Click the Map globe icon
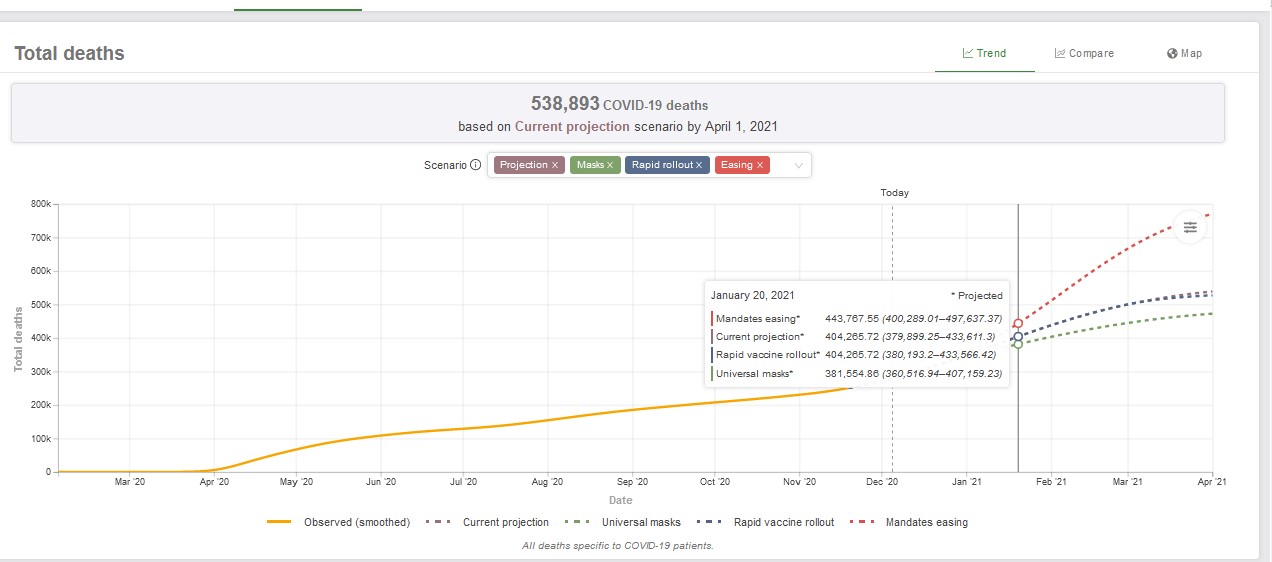The height and width of the screenshot is (562, 1272). point(1172,54)
